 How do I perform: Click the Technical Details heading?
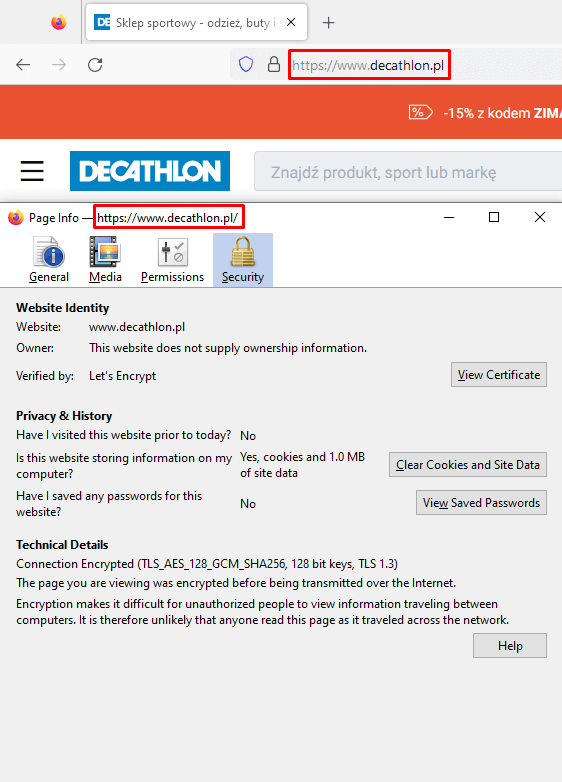click(x=62, y=544)
